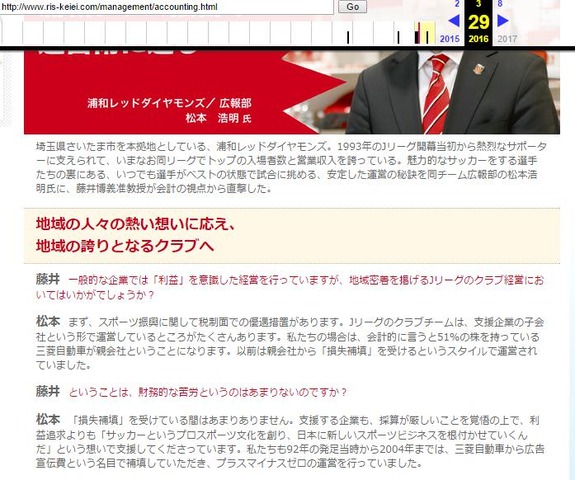Open previous month capture labeled 2
Screen dimensions: 575x480
457,4
